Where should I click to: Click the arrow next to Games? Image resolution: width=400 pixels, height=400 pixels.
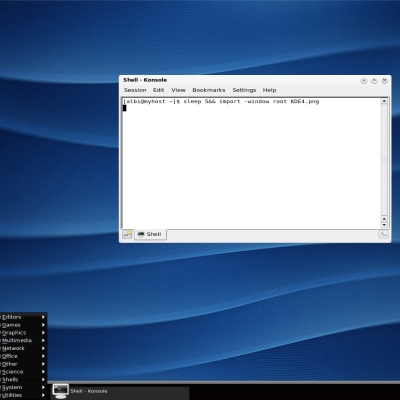point(43,325)
